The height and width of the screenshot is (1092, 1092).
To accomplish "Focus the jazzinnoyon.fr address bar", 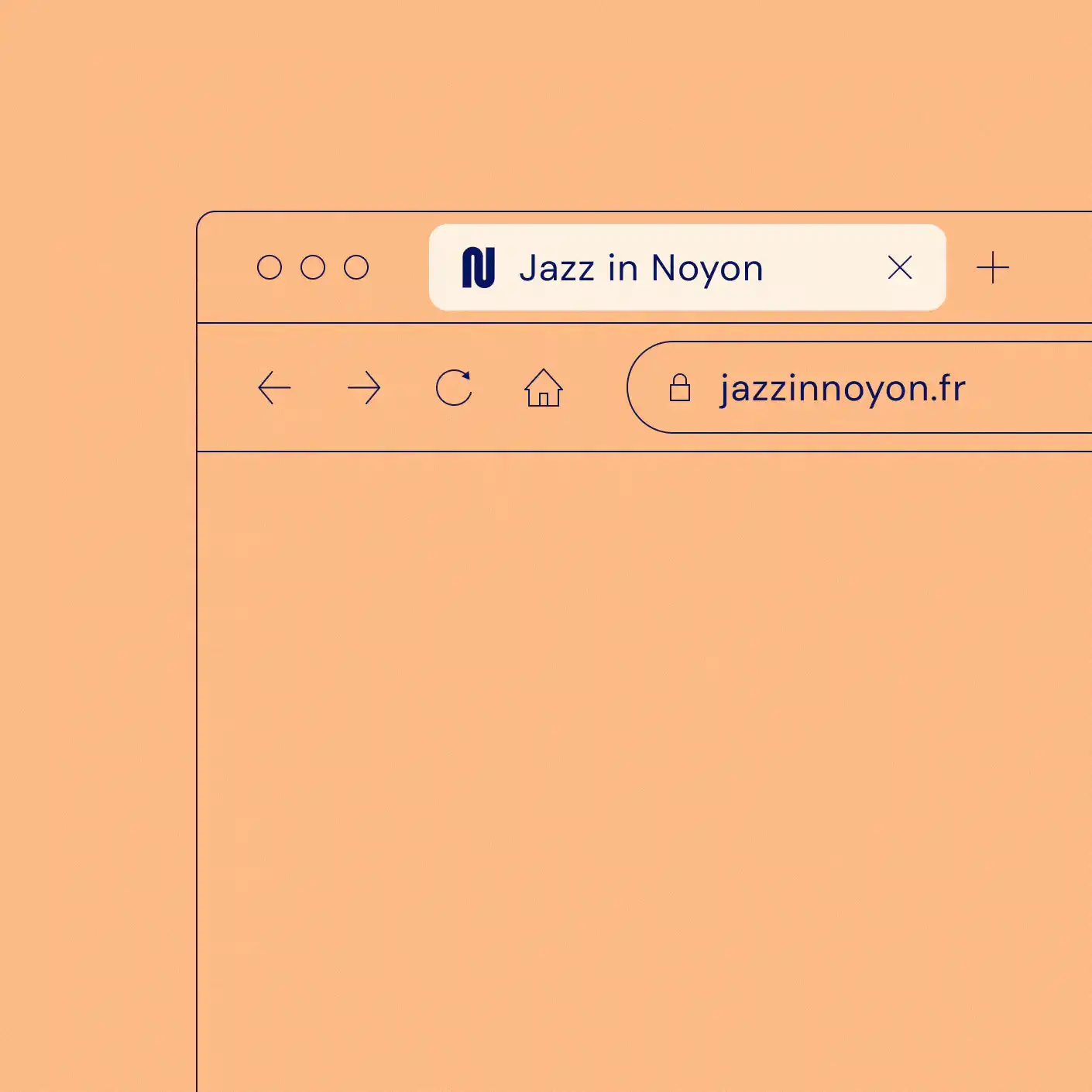I will pyautogui.click(x=860, y=387).
